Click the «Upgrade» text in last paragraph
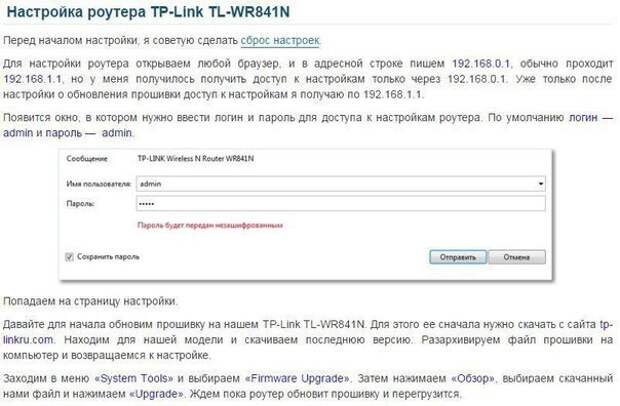620x406 pixels. pos(157,394)
